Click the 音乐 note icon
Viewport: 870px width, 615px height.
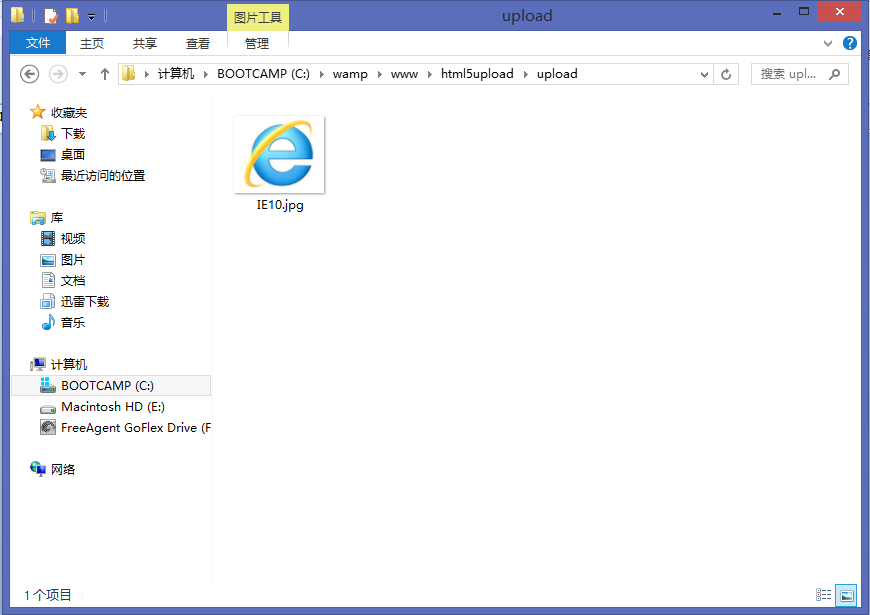[x=48, y=322]
